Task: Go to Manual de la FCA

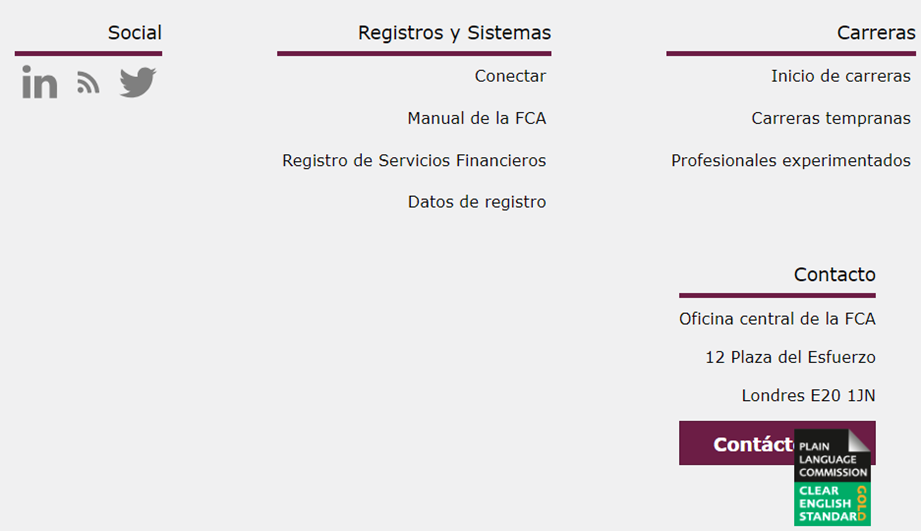Action: (x=476, y=118)
